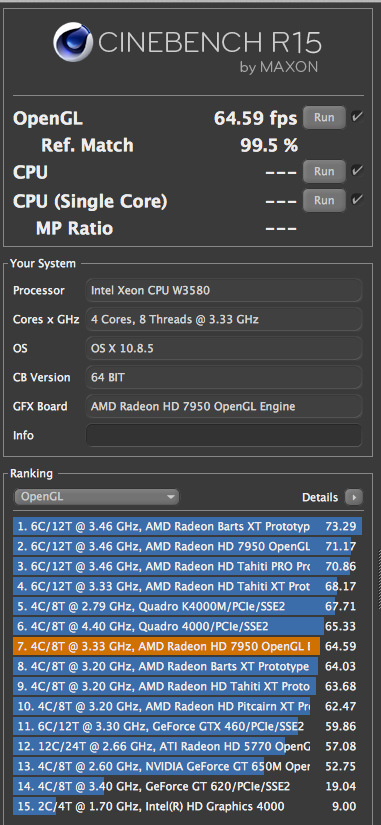Select the Processor field Intel Xeon W3580
The height and width of the screenshot is (825, 381).
224,290
